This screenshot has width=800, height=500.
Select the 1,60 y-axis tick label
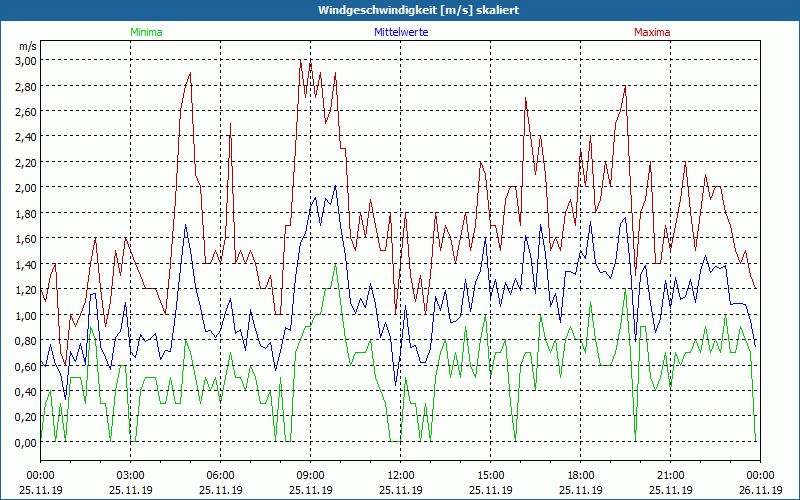point(25,239)
